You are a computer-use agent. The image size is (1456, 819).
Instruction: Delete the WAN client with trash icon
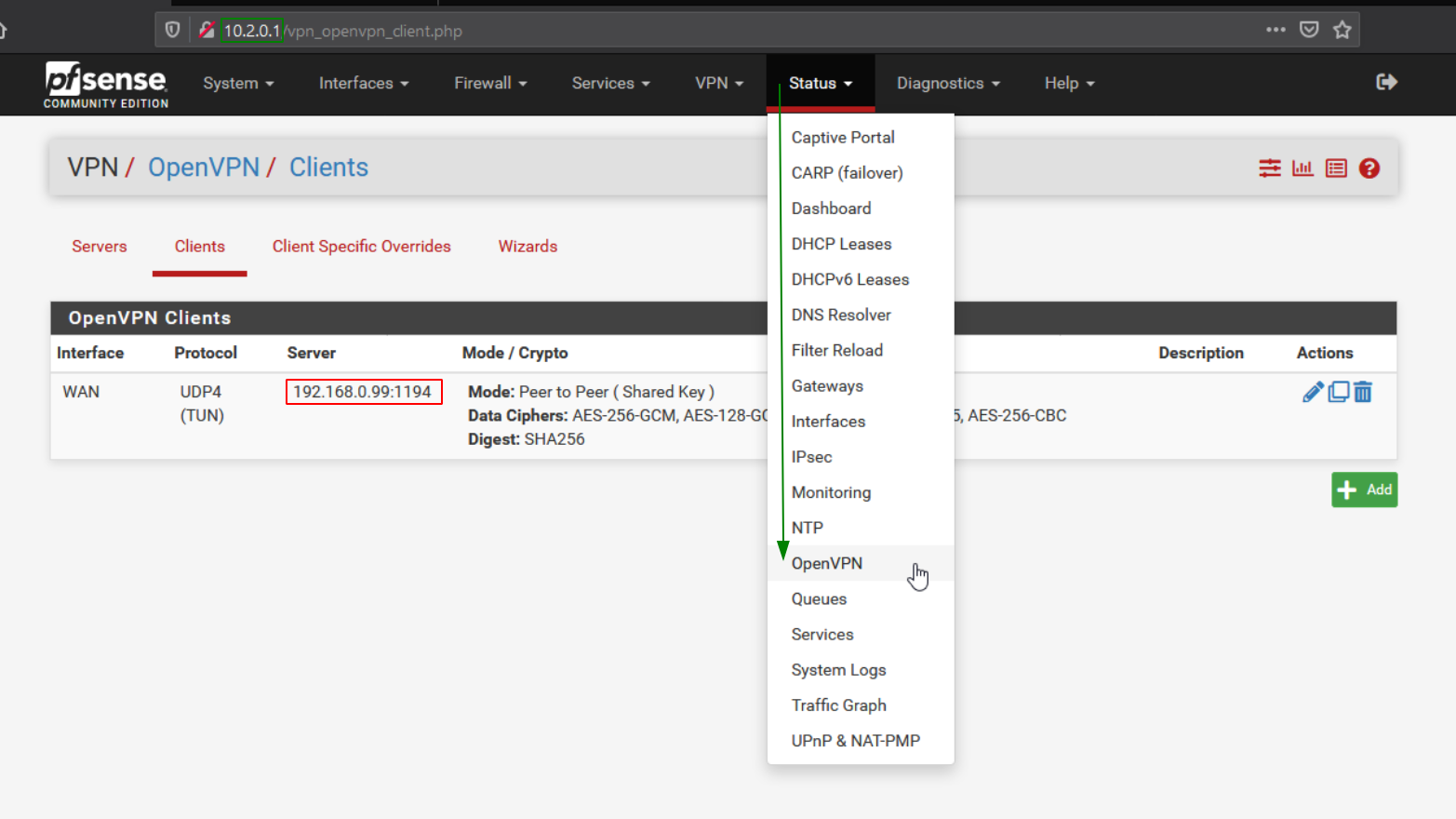click(x=1363, y=392)
